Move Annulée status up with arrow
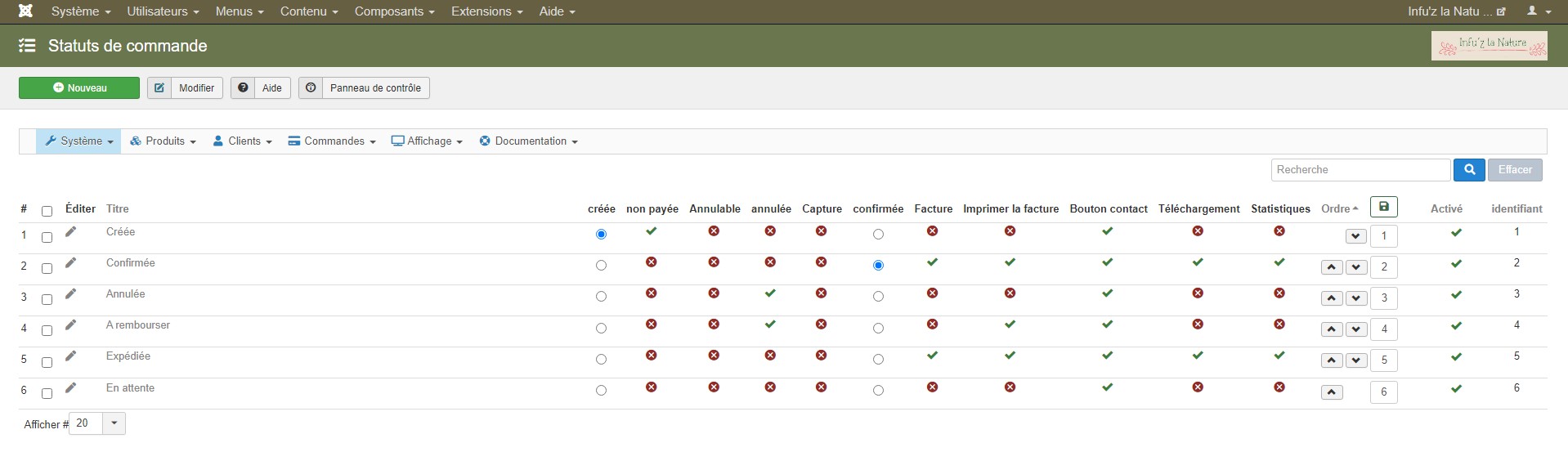Screen dimensions: 1568x470 (x=1332, y=298)
